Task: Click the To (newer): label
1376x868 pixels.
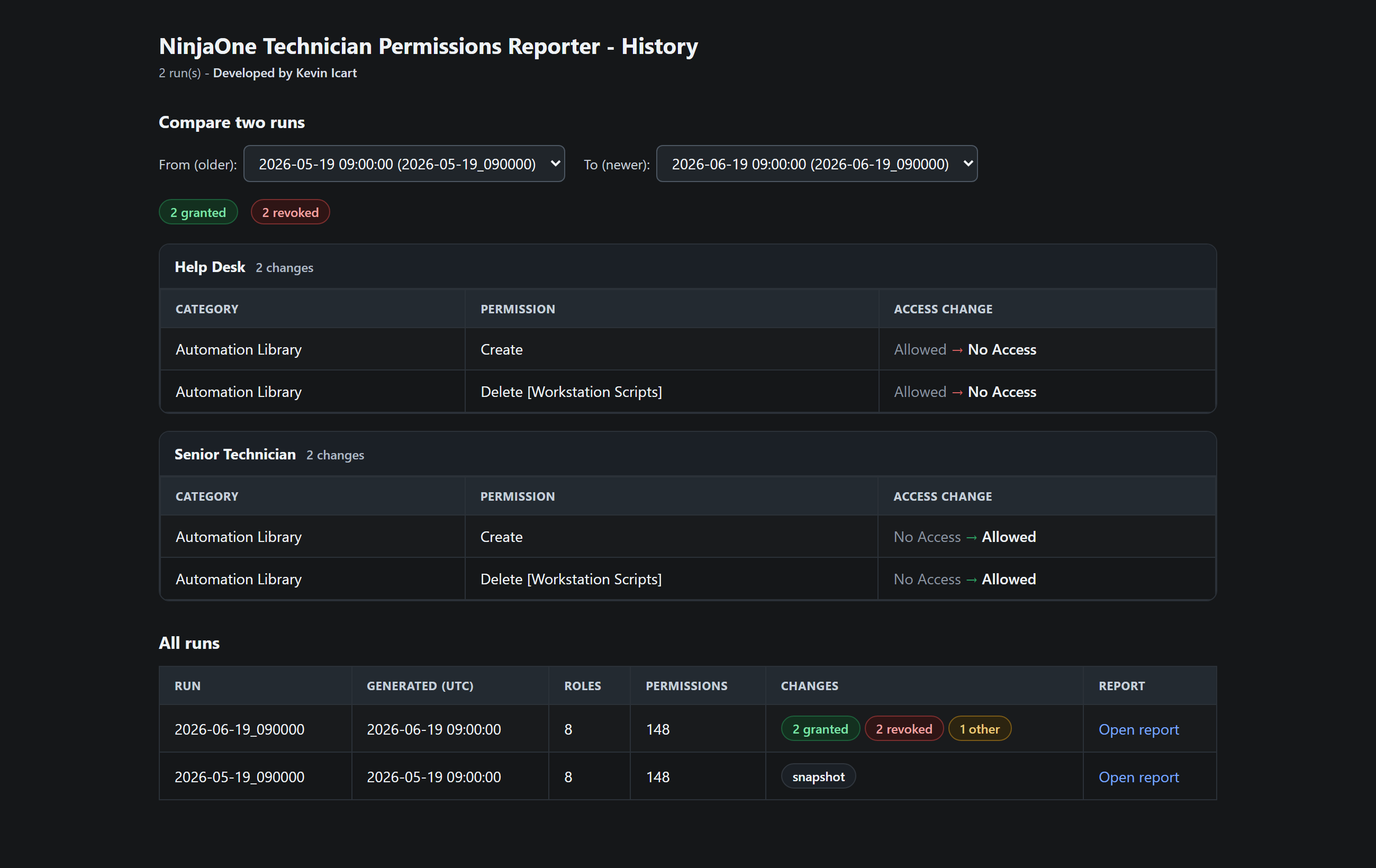Action: (x=617, y=165)
